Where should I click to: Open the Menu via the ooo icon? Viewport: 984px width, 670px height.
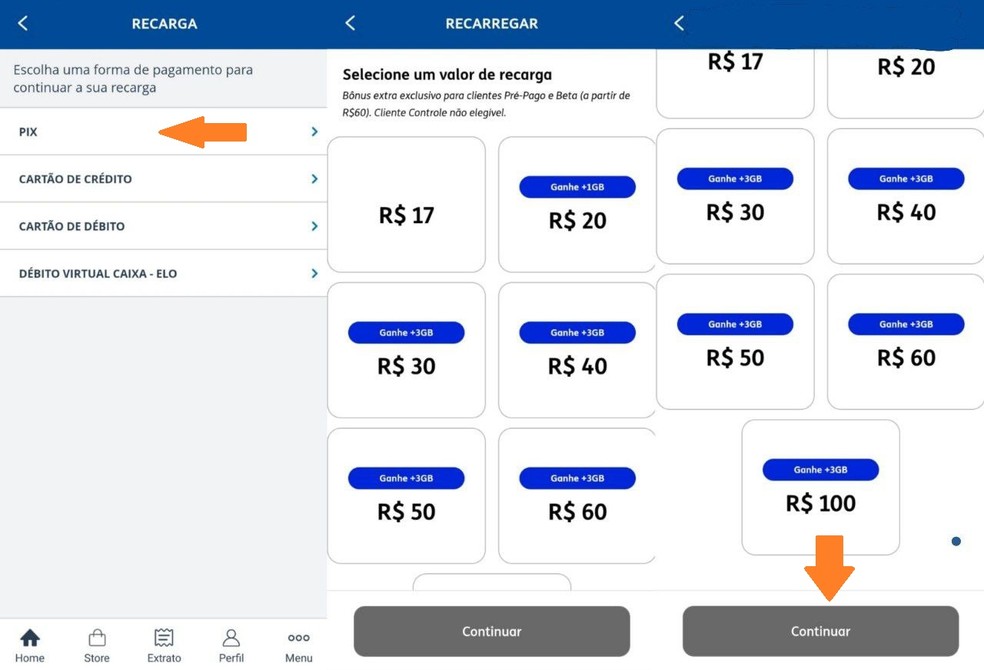298,643
